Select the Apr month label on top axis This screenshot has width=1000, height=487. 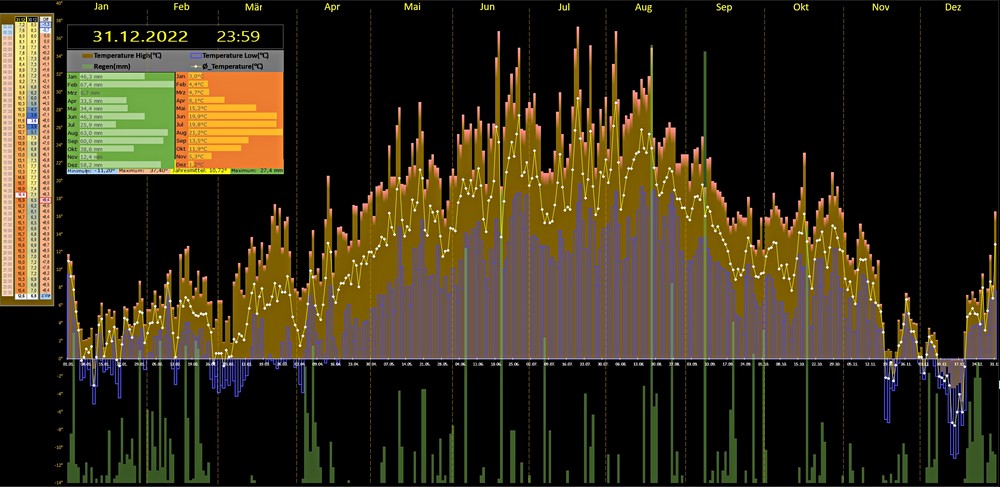coord(332,7)
